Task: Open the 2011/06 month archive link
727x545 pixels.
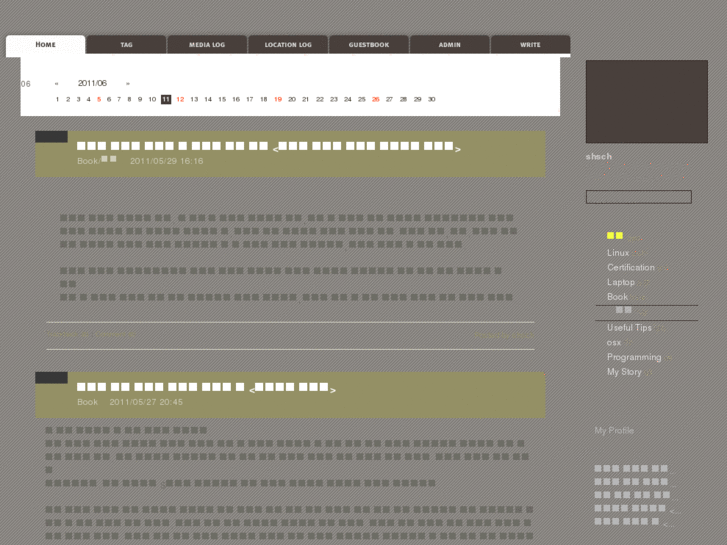Action: [x=92, y=83]
